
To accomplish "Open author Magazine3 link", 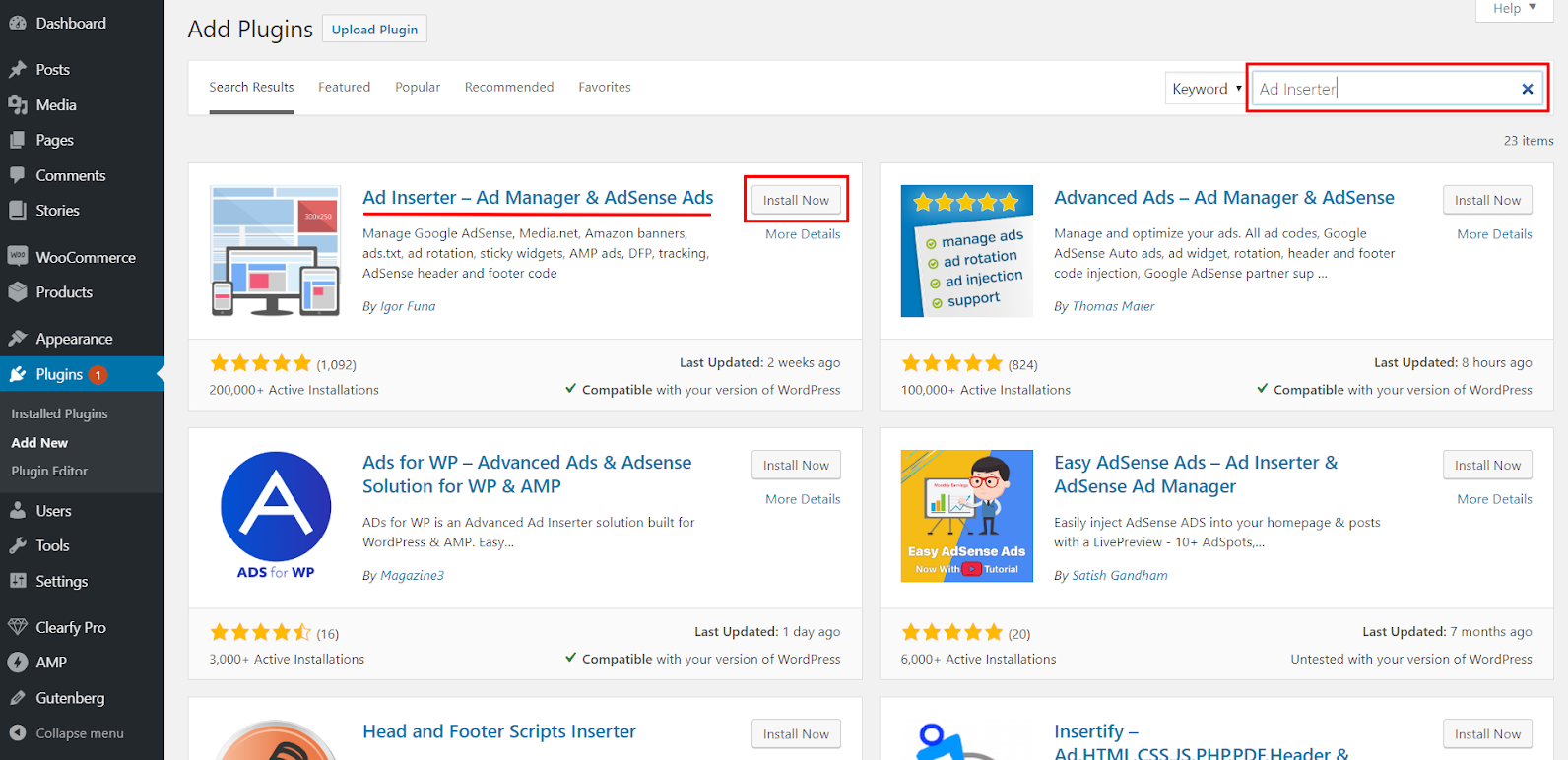I will point(412,575).
